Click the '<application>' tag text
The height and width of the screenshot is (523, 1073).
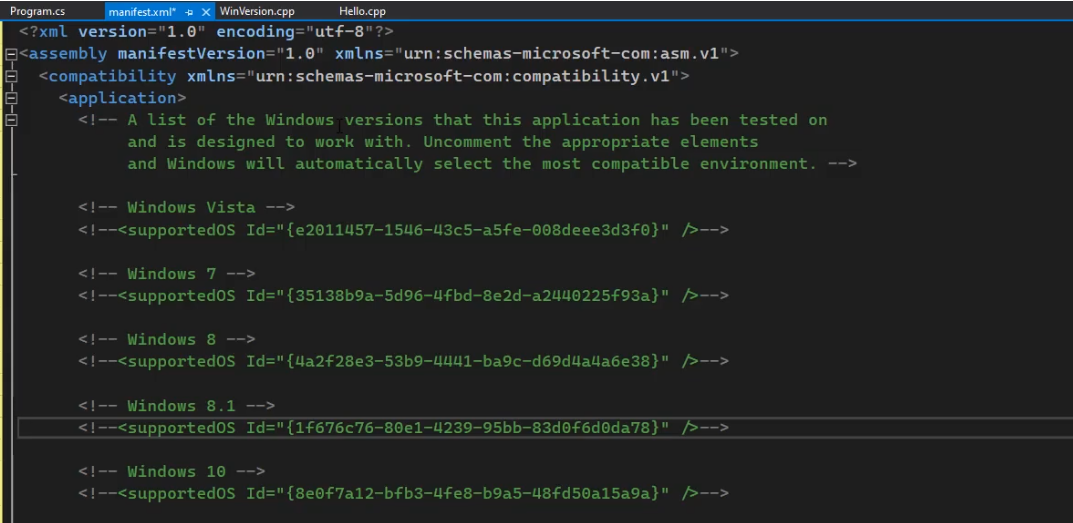point(122,98)
